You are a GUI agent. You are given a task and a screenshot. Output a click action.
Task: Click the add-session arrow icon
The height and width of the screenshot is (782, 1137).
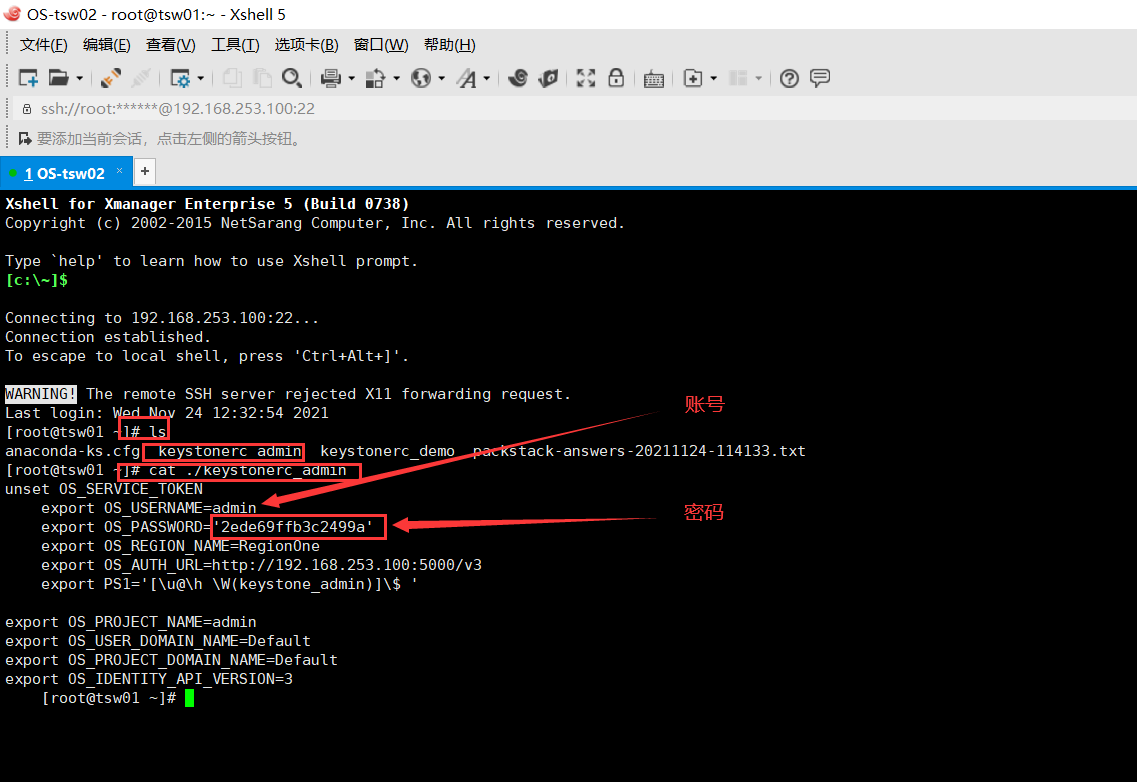point(25,139)
